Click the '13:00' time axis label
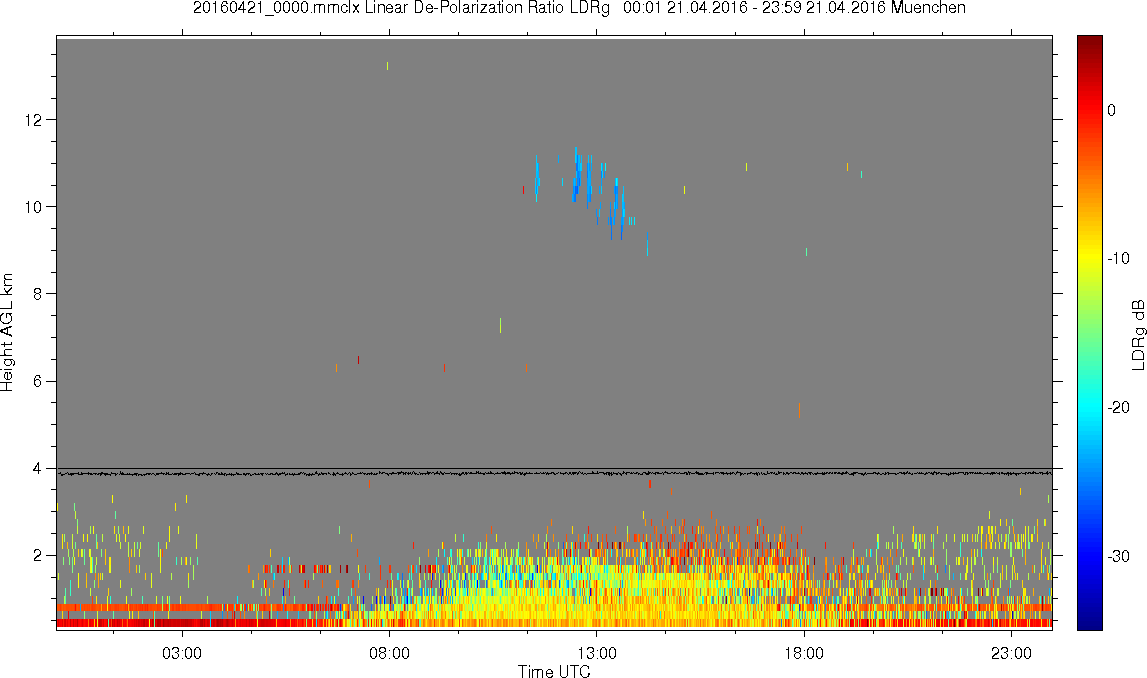This screenshot has height=678, width=1147. tap(596, 654)
